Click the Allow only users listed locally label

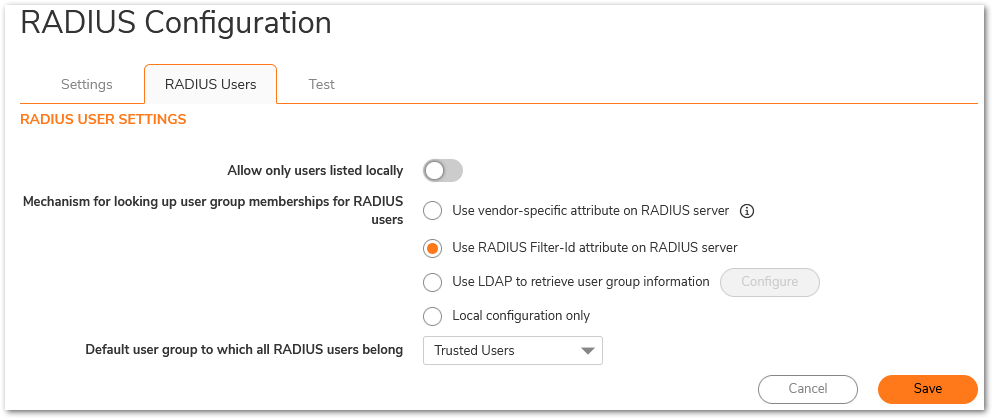pyautogui.click(x=315, y=171)
